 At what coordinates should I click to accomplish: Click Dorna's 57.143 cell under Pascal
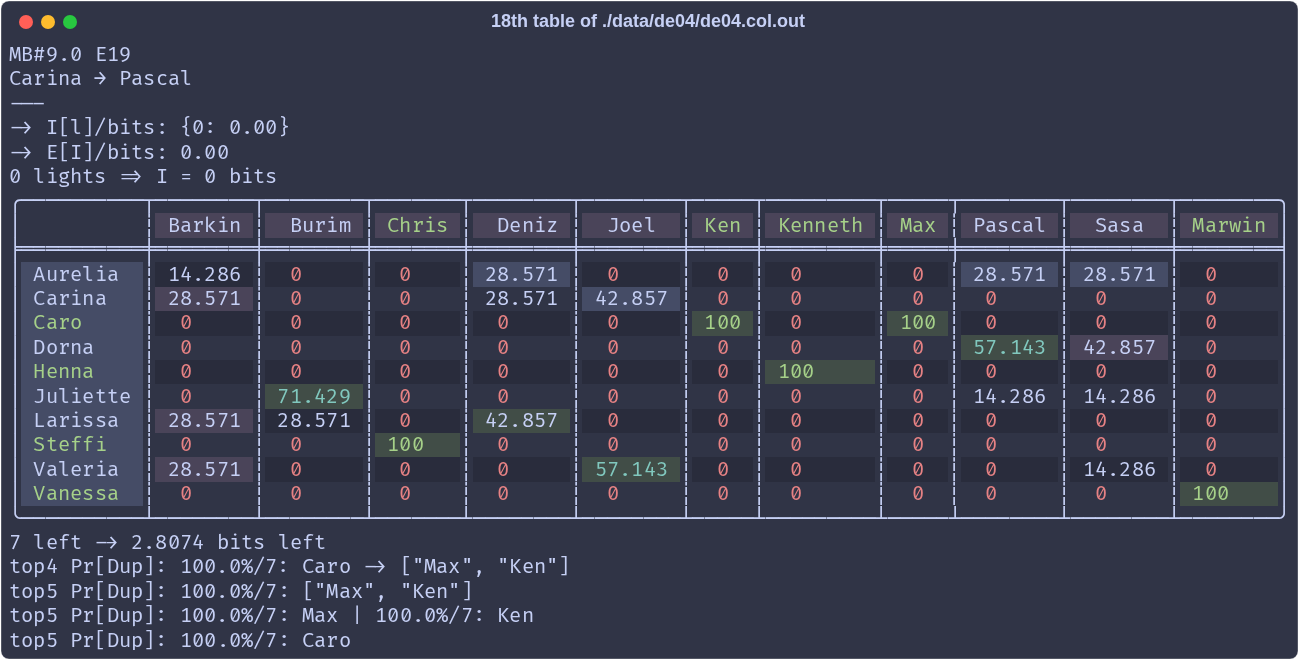[x=1009, y=347]
